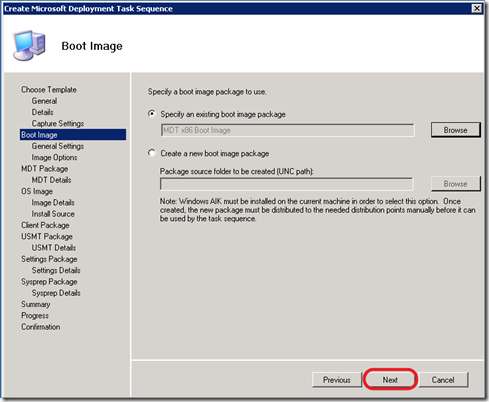Open the Summary step
The width and height of the screenshot is (489, 402).
[x=36, y=304]
